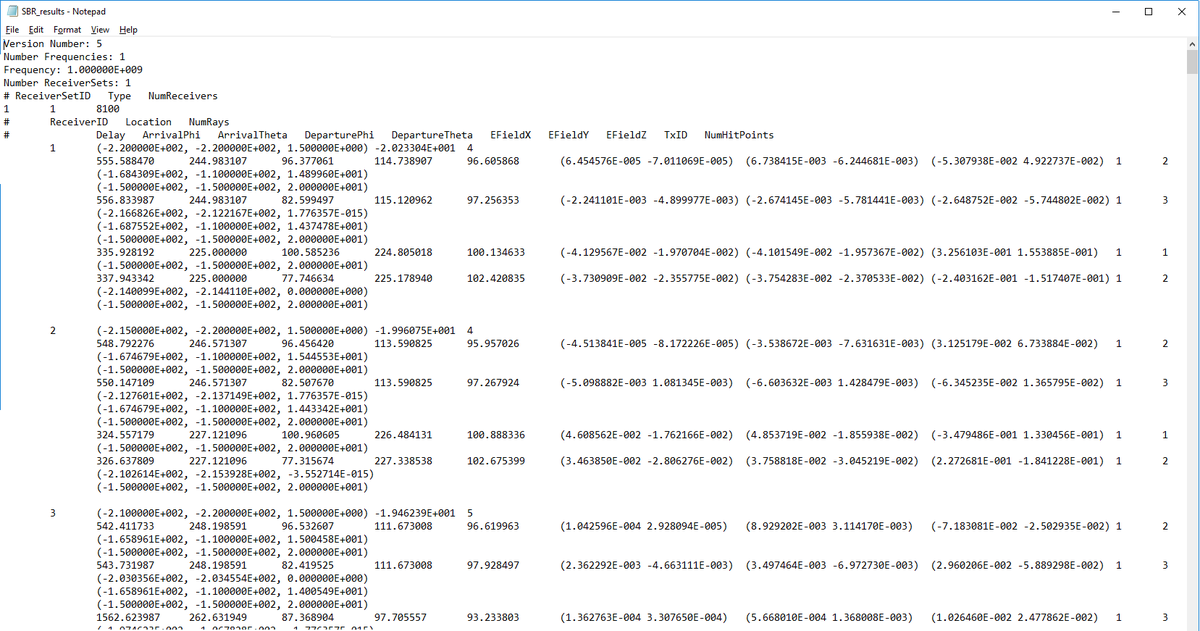Image resolution: width=1200 pixels, height=631 pixels.
Task: Minimize the SBR_results window
Action: tap(1115, 10)
